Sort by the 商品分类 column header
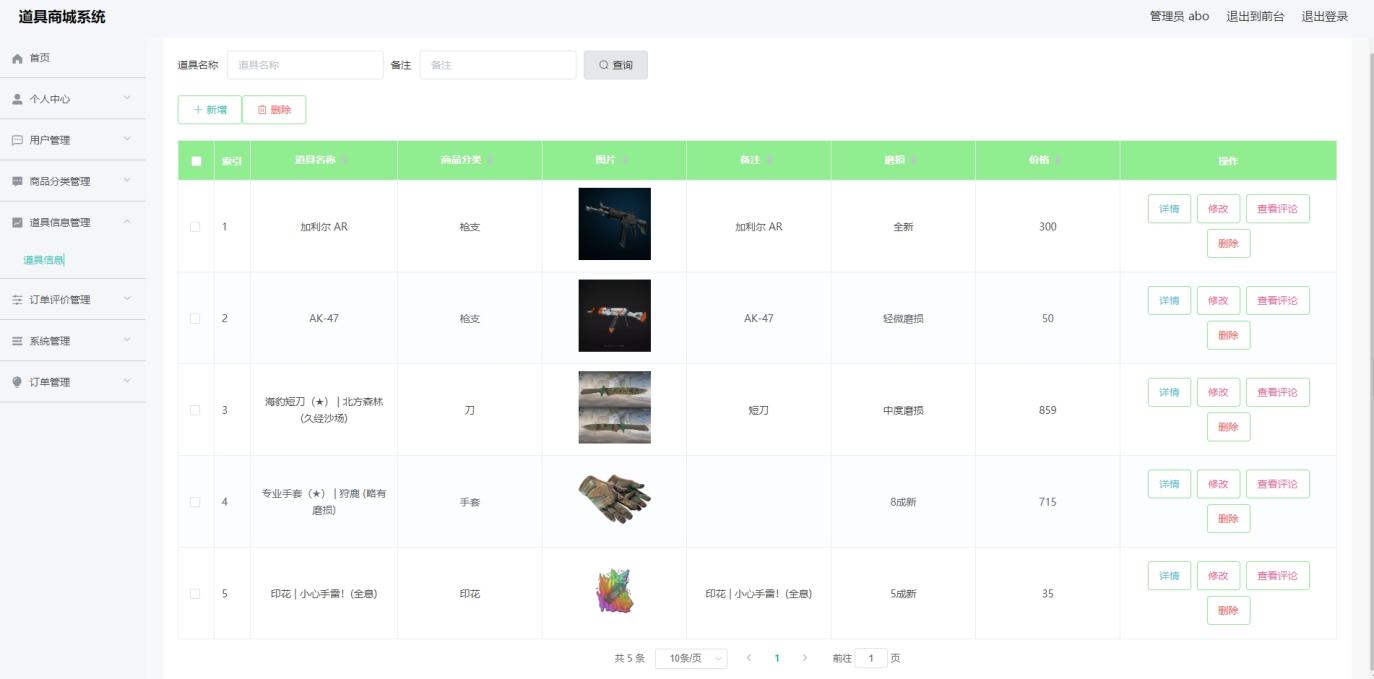 470,161
